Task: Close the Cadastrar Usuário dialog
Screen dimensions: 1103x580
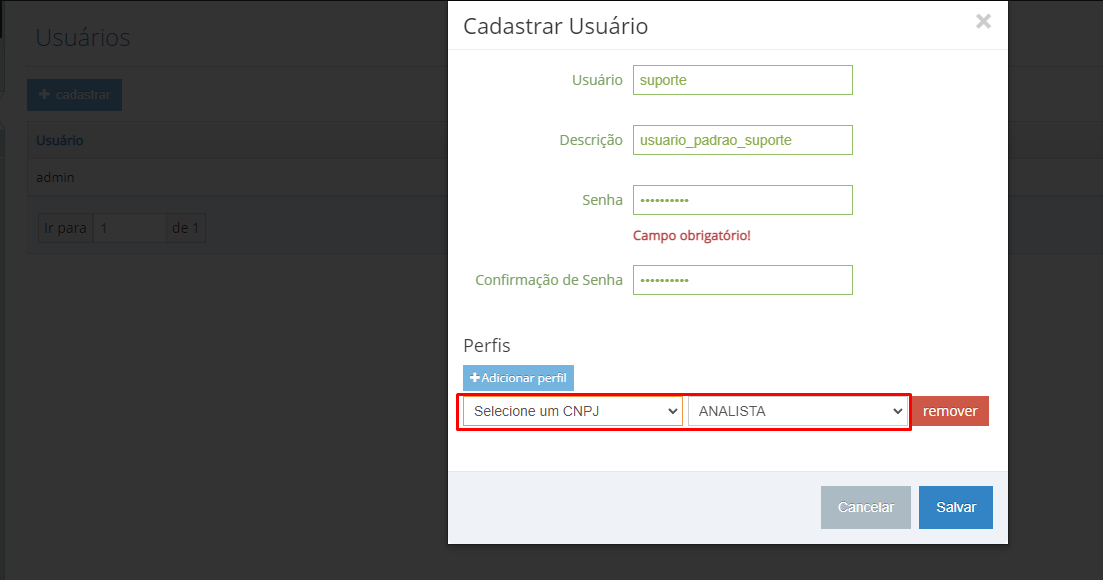Action: (983, 22)
